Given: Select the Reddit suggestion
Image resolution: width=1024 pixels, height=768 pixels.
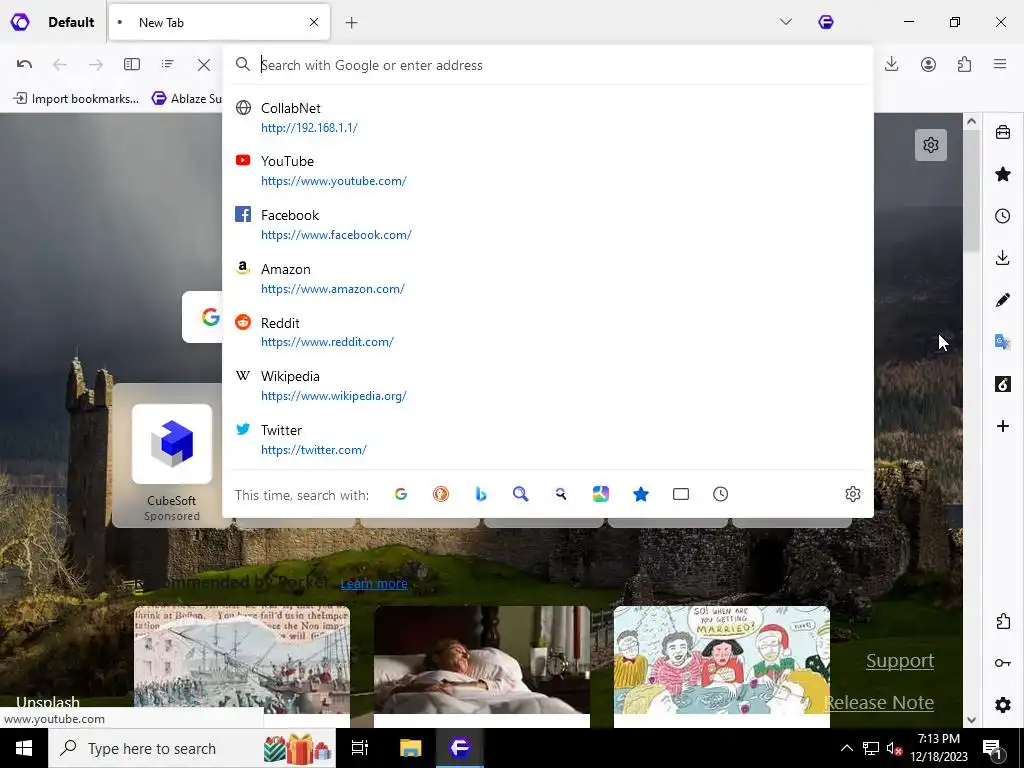Looking at the screenshot, I should 548,332.
